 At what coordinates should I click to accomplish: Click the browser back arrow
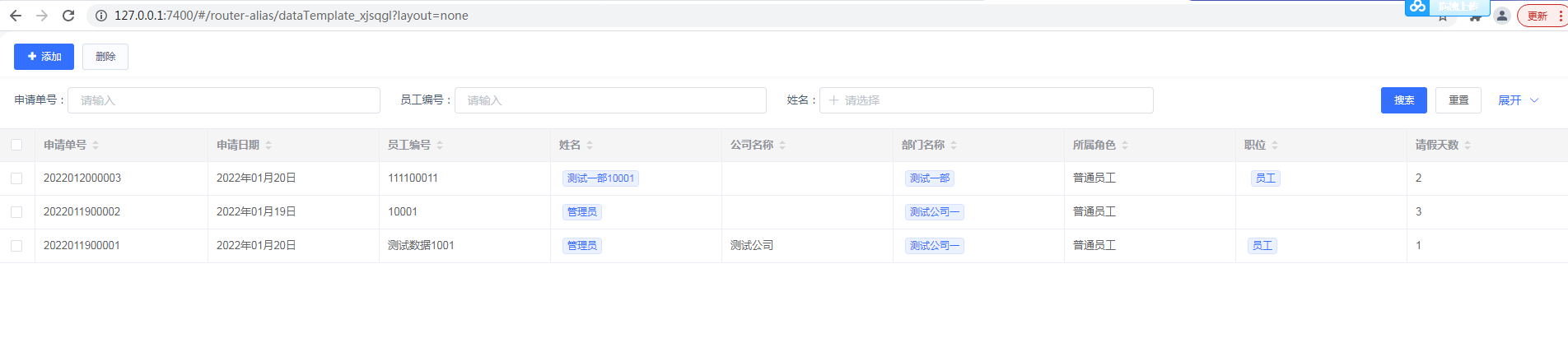click(16, 16)
